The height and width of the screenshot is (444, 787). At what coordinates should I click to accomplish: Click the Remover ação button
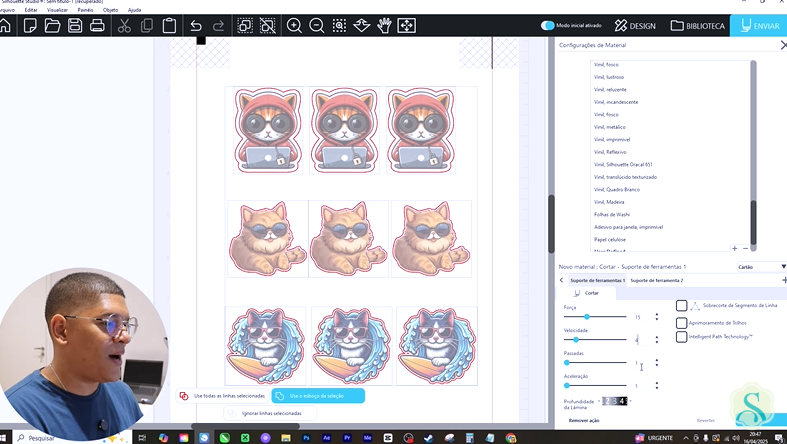click(584, 420)
